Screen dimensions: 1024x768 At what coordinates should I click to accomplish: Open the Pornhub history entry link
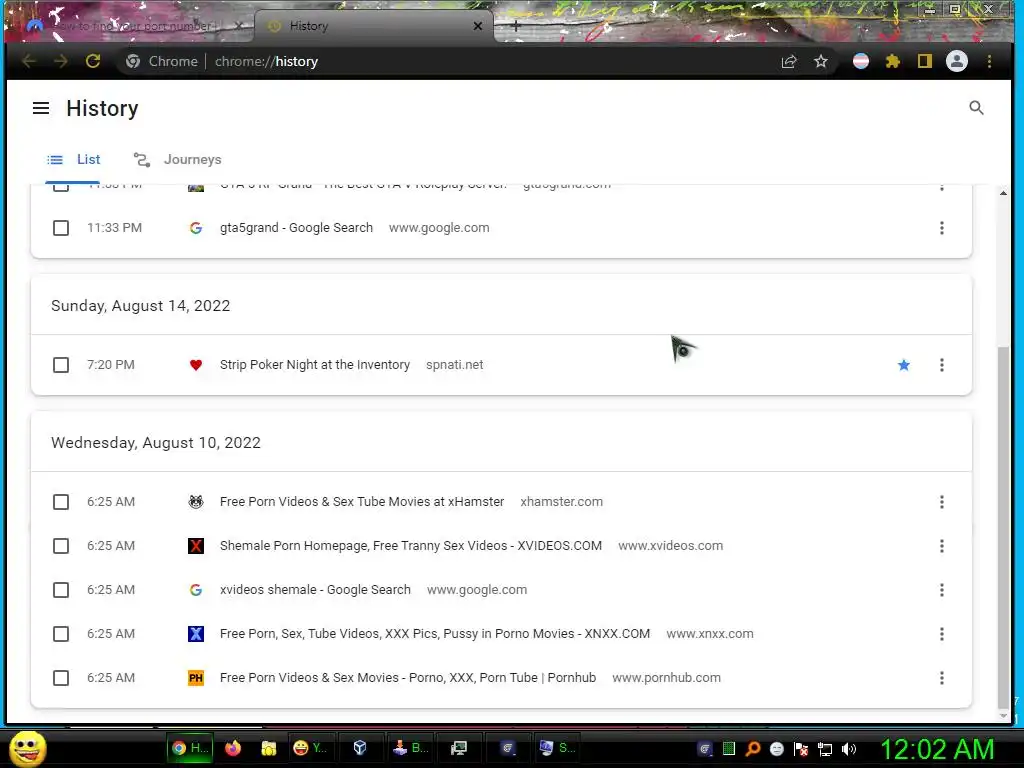408,678
